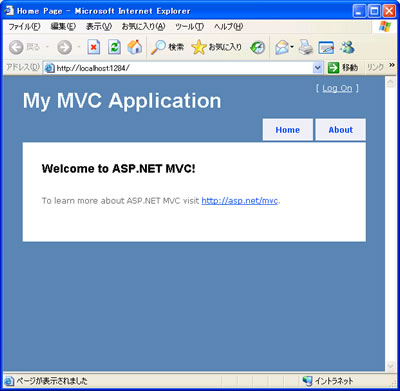Click the intranet zone icon in status bar
The height and width of the screenshot is (391, 400).
(x=307, y=381)
